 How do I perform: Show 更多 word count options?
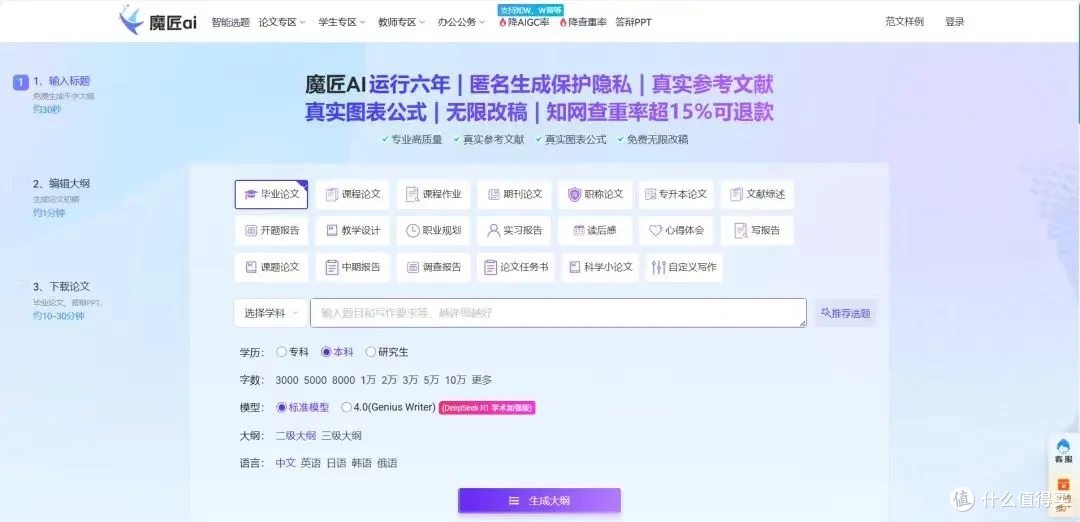pos(482,380)
